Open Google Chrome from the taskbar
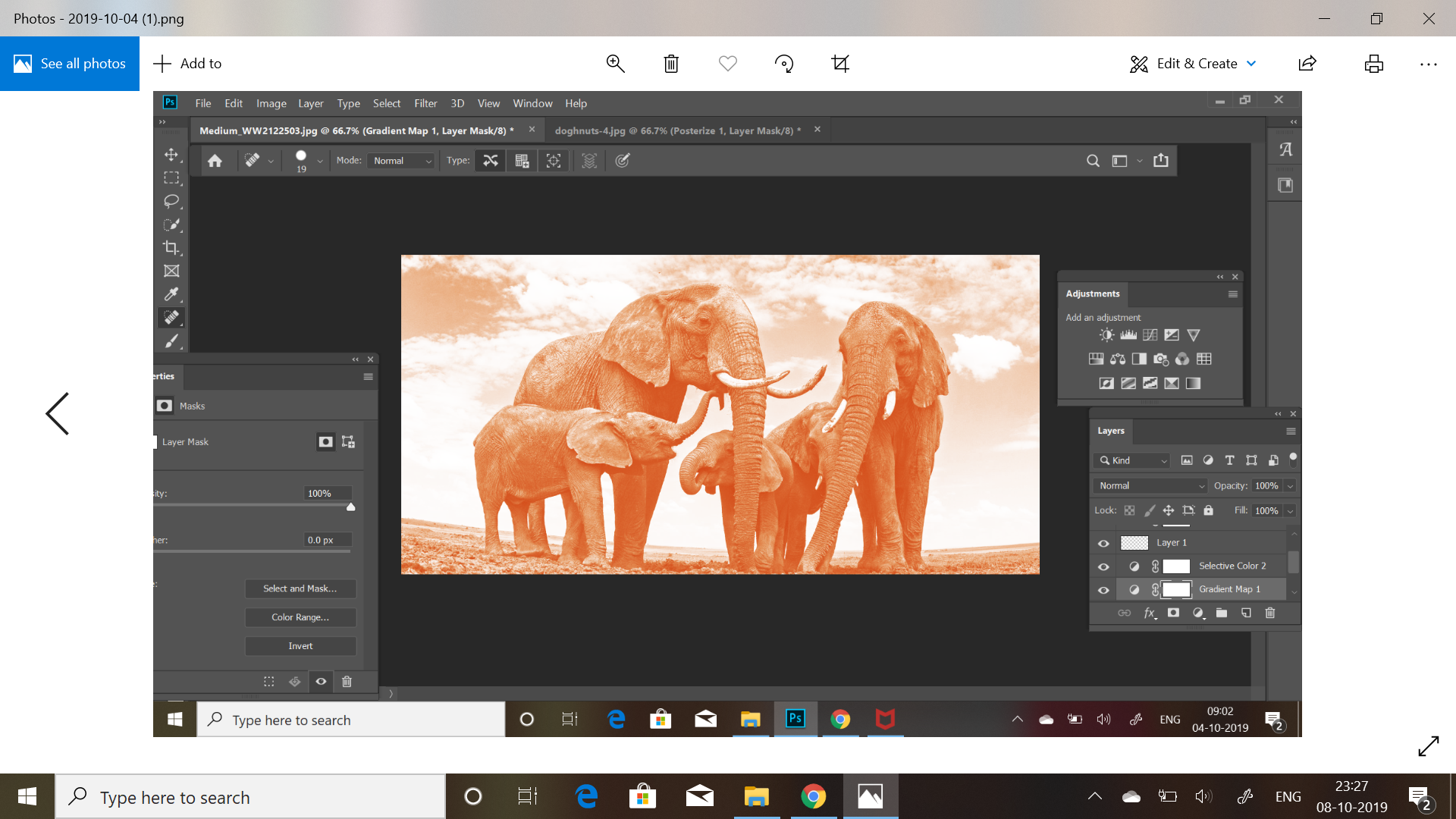This screenshot has height=819, width=1456. point(813,796)
